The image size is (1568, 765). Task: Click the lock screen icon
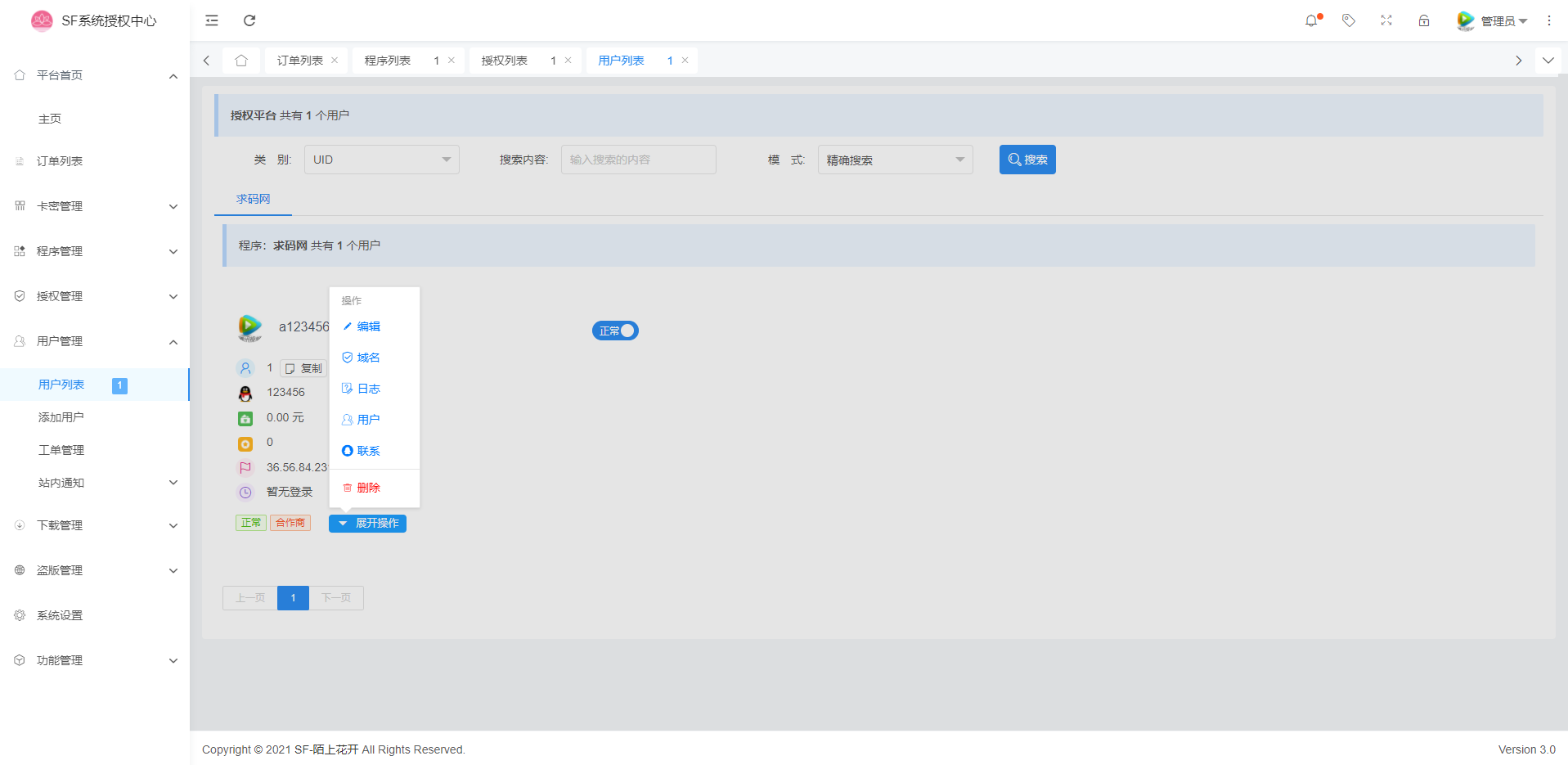pos(1424,20)
